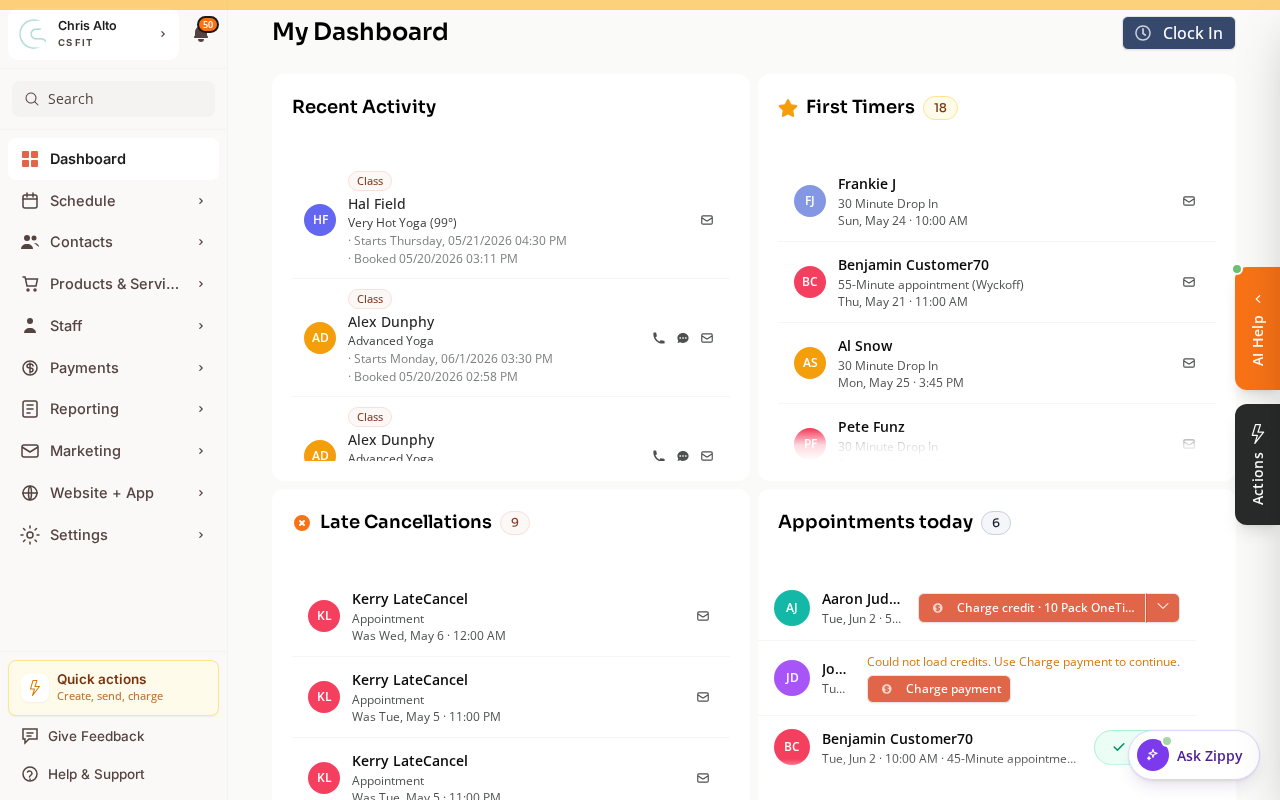Click BC avatar in Appointments today

point(792,747)
